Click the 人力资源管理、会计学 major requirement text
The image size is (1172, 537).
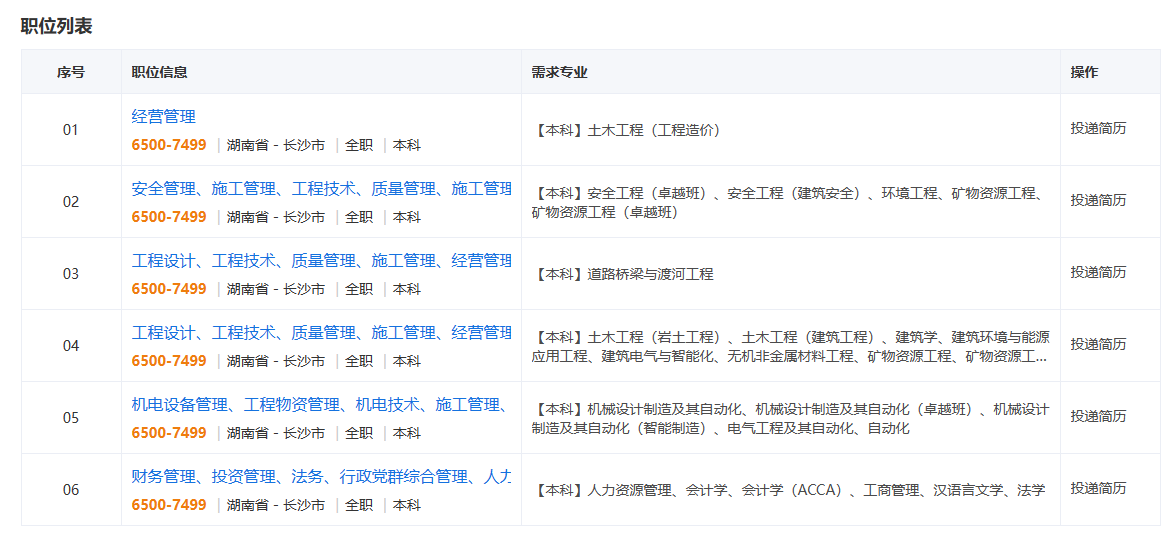click(x=790, y=490)
